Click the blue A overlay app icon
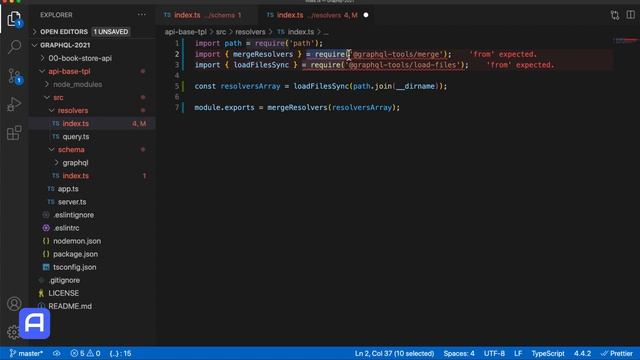640x360 pixels. [34, 324]
